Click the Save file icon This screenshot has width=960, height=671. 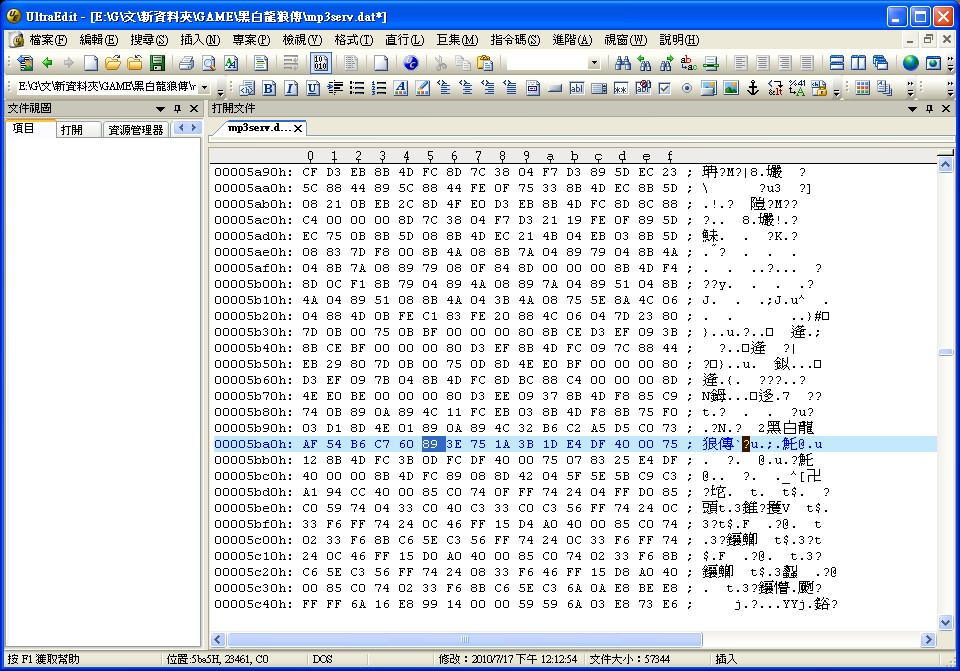(157, 62)
